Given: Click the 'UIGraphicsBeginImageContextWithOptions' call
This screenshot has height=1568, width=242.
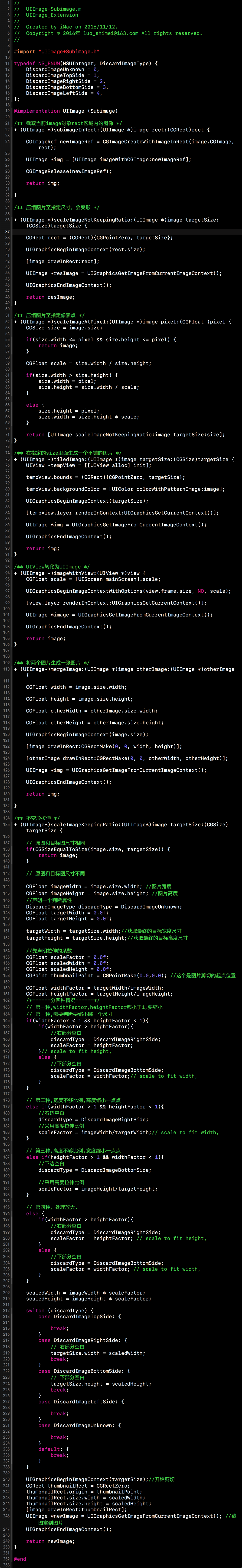Looking at the screenshot, I should (x=129, y=590).
